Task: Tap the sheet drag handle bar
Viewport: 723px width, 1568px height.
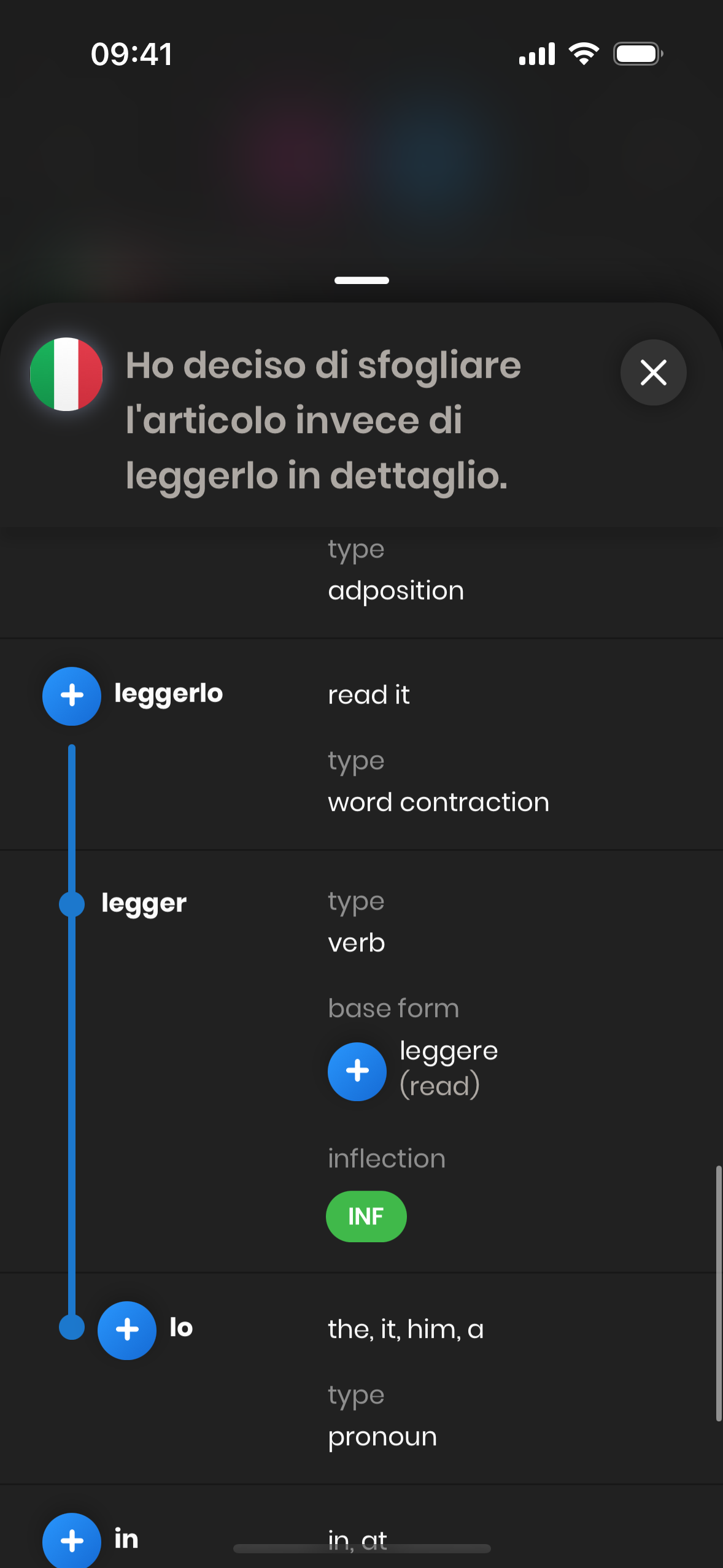Action: pyautogui.click(x=361, y=280)
